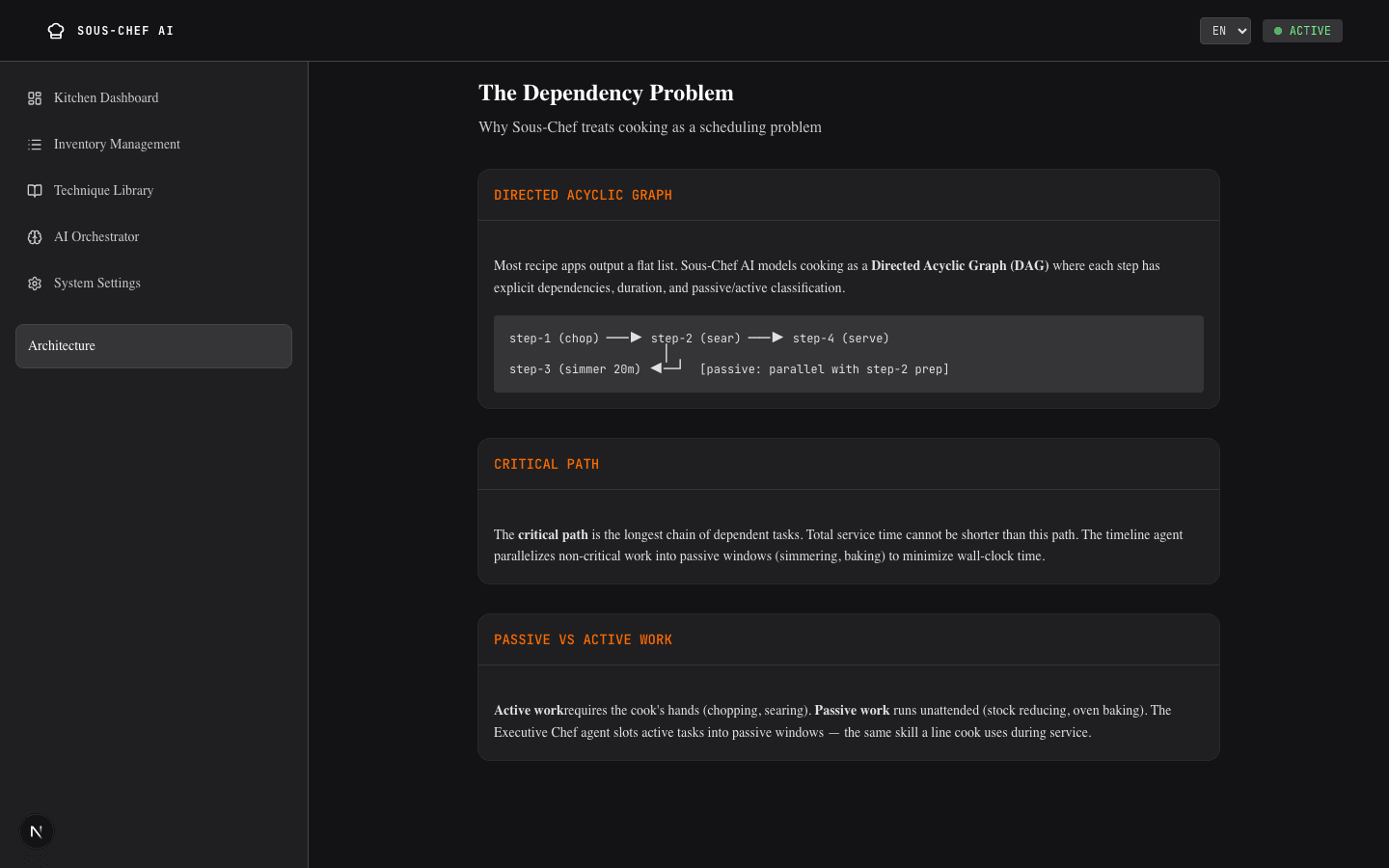Screen dimensions: 1389x868
Task: Click the chef hat logo icon
Action: [56, 31]
